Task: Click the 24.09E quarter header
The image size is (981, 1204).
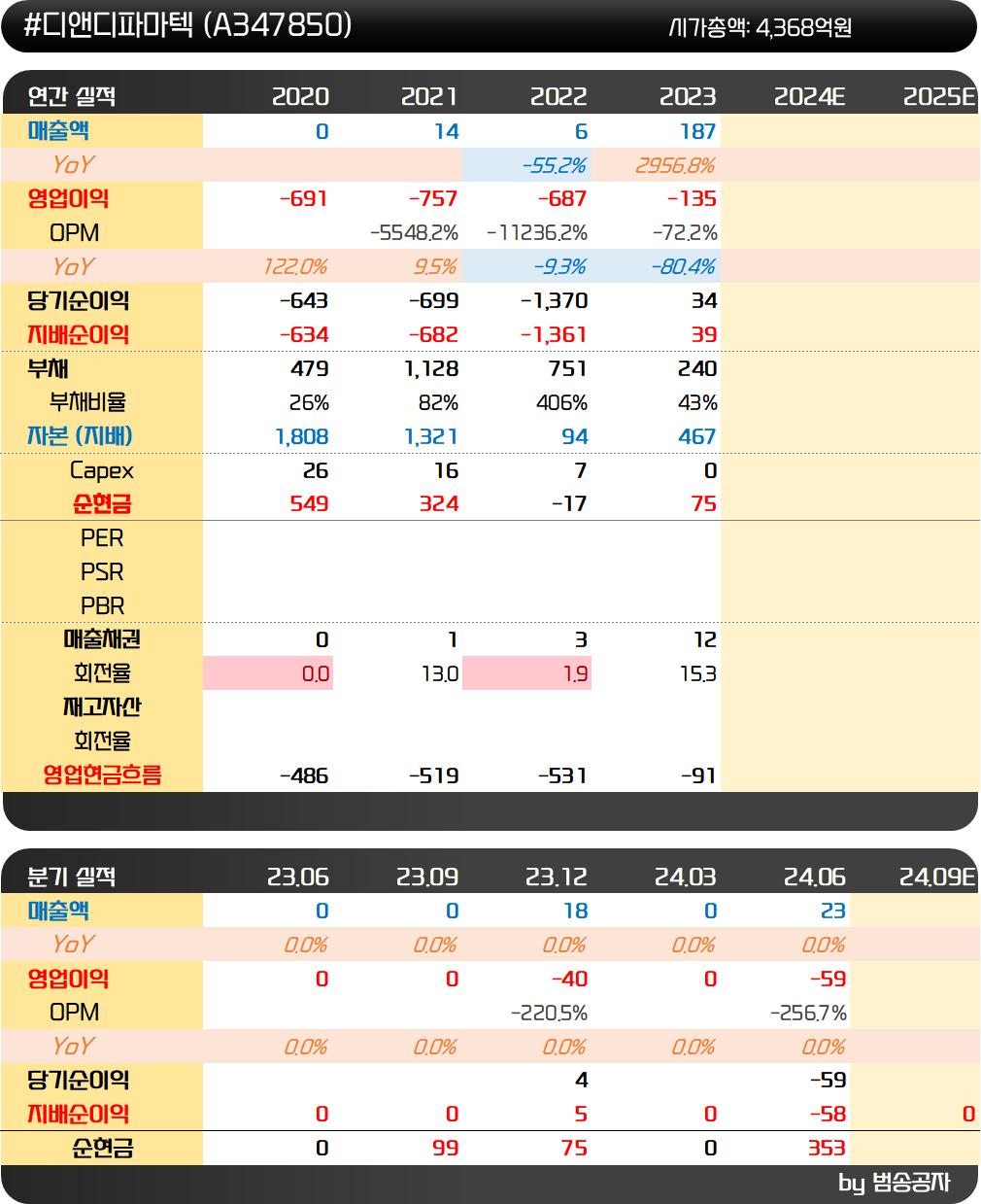Action: (937, 877)
